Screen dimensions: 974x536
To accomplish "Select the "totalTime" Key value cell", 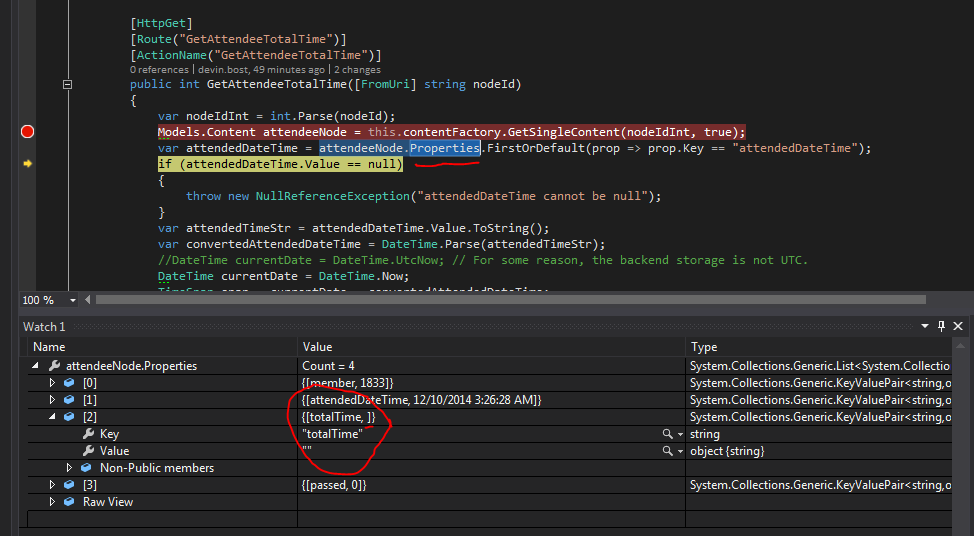I will click(332, 434).
